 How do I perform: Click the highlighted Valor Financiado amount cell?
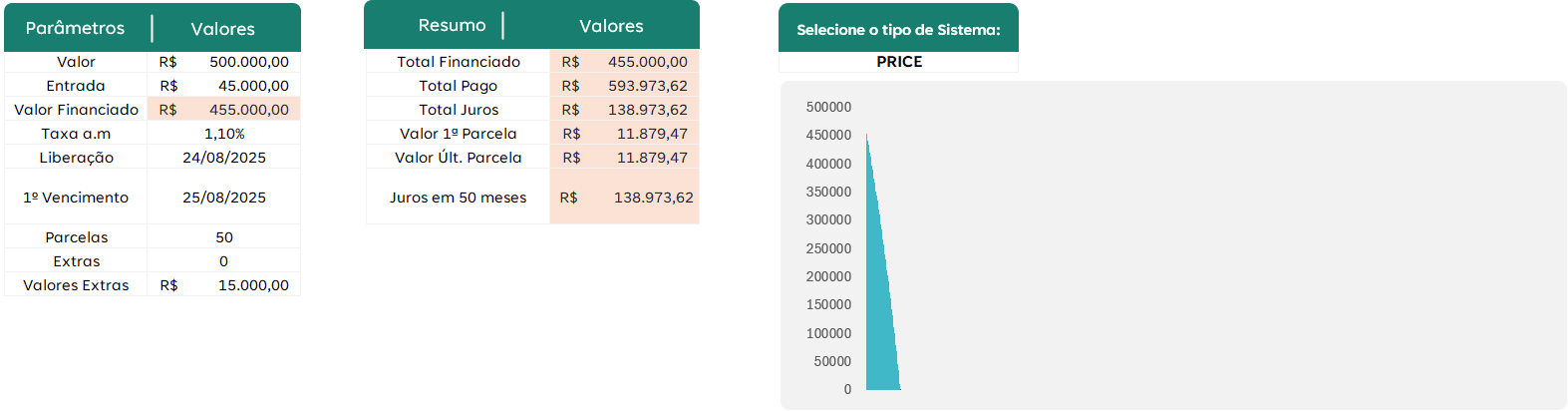point(248,110)
